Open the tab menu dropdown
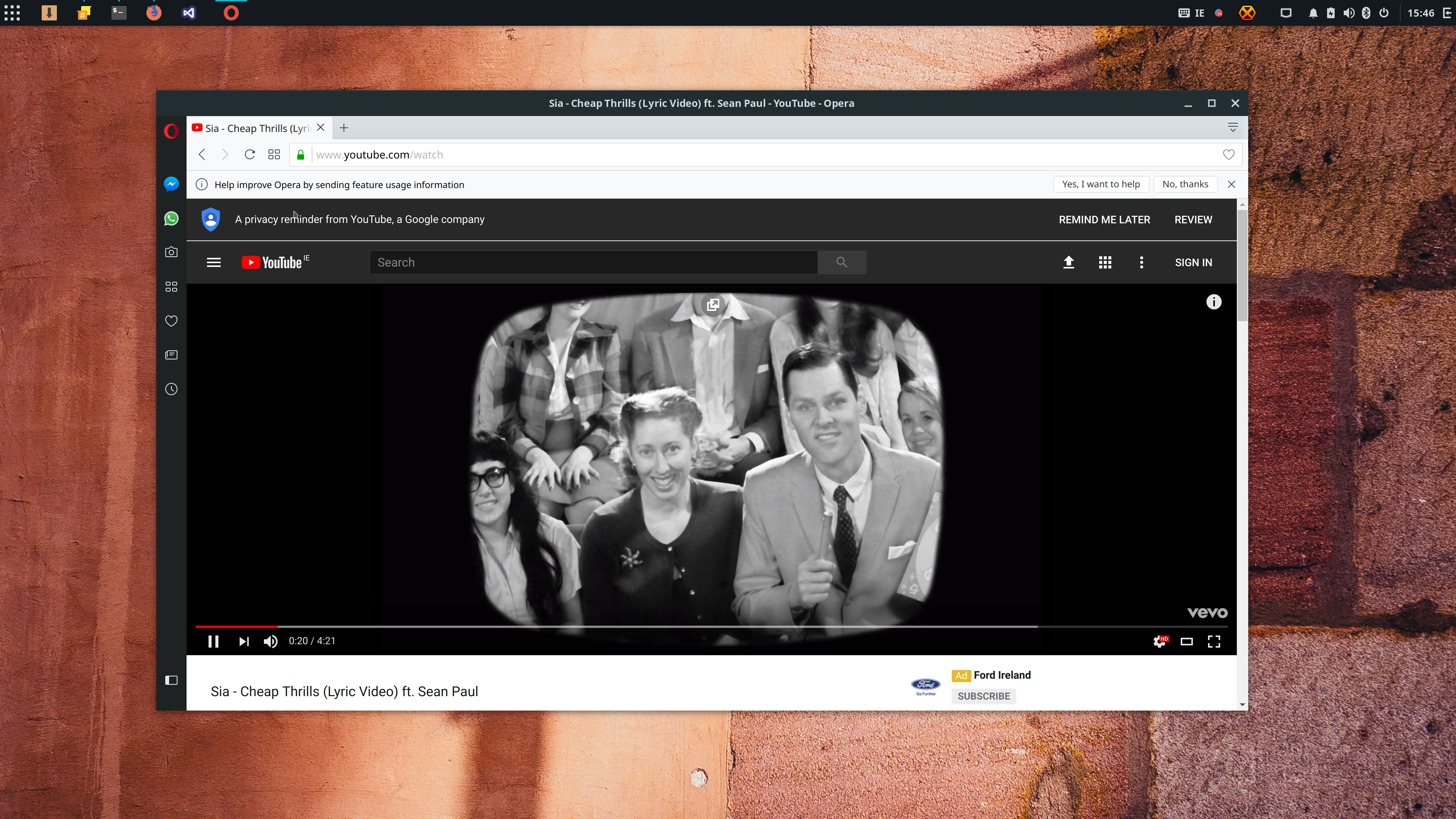Image resolution: width=1456 pixels, height=819 pixels. pos(1233,128)
